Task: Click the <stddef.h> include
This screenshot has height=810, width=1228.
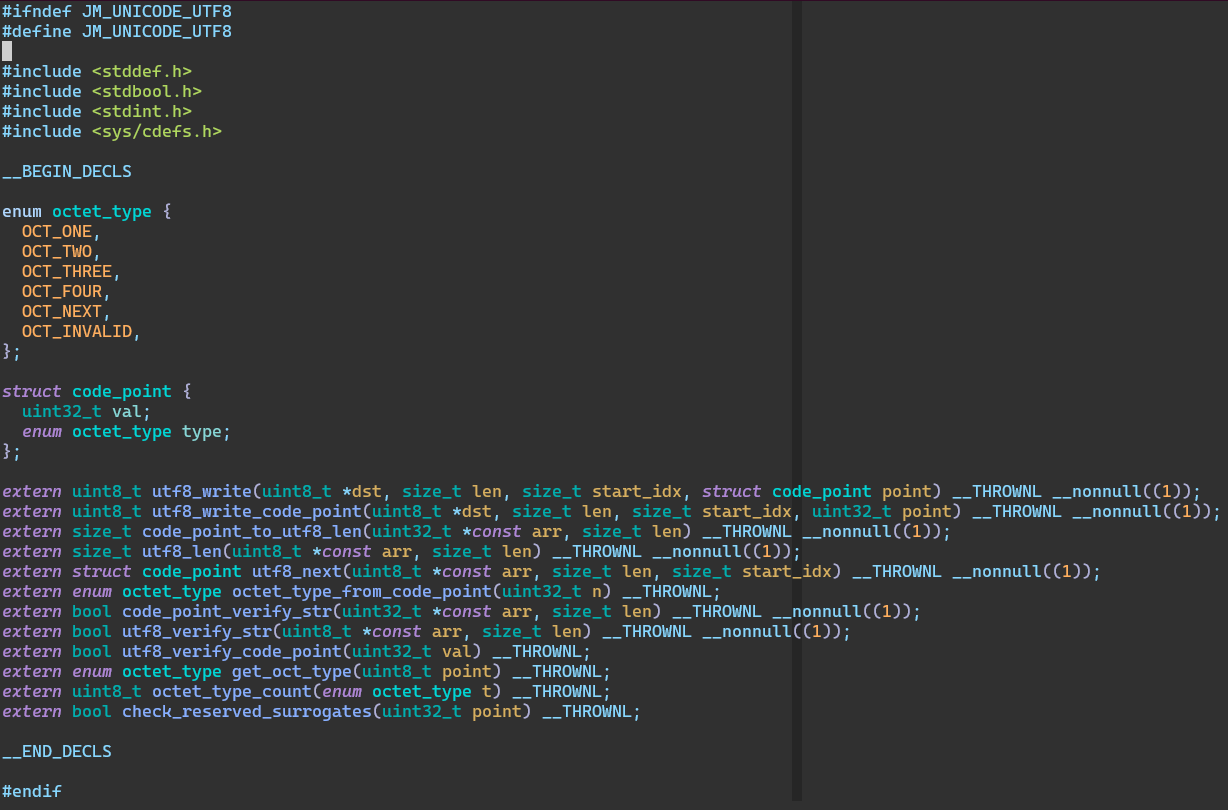Action: click(x=142, y=71)
